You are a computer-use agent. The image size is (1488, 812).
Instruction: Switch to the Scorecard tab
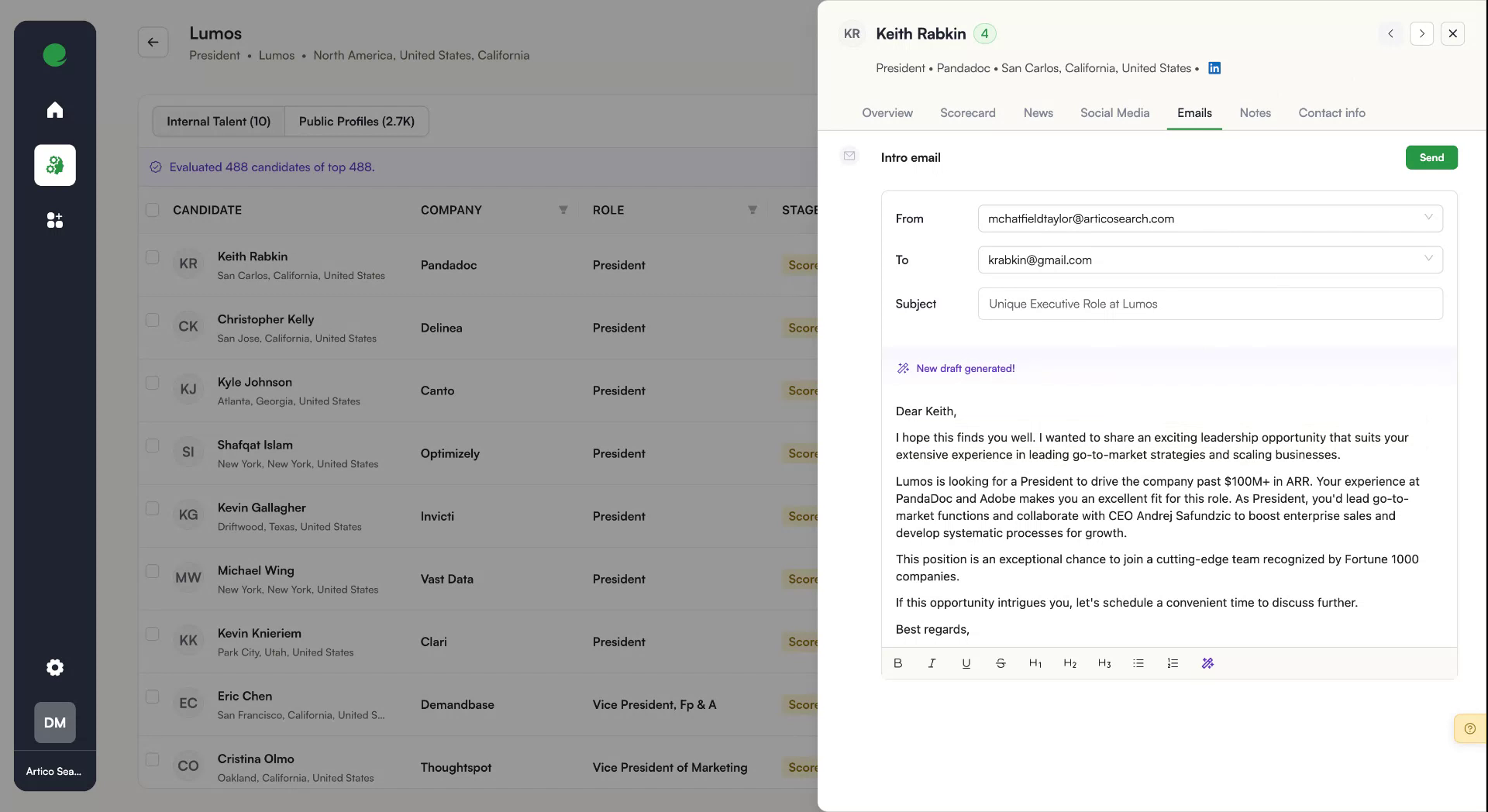coord(967,113)
